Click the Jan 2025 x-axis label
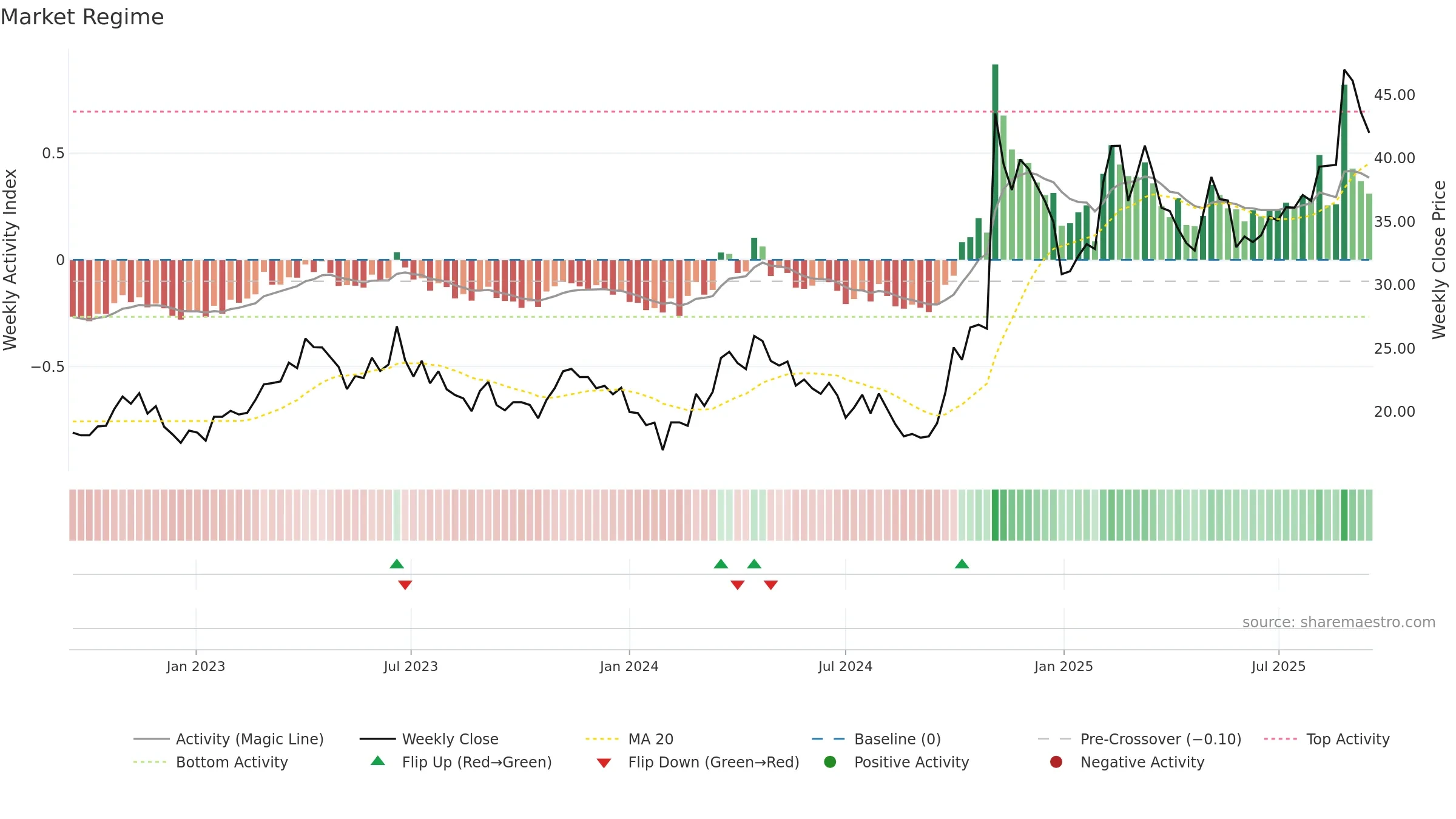This screenshot has width=1456, height=819. [x=1063, y=667]
